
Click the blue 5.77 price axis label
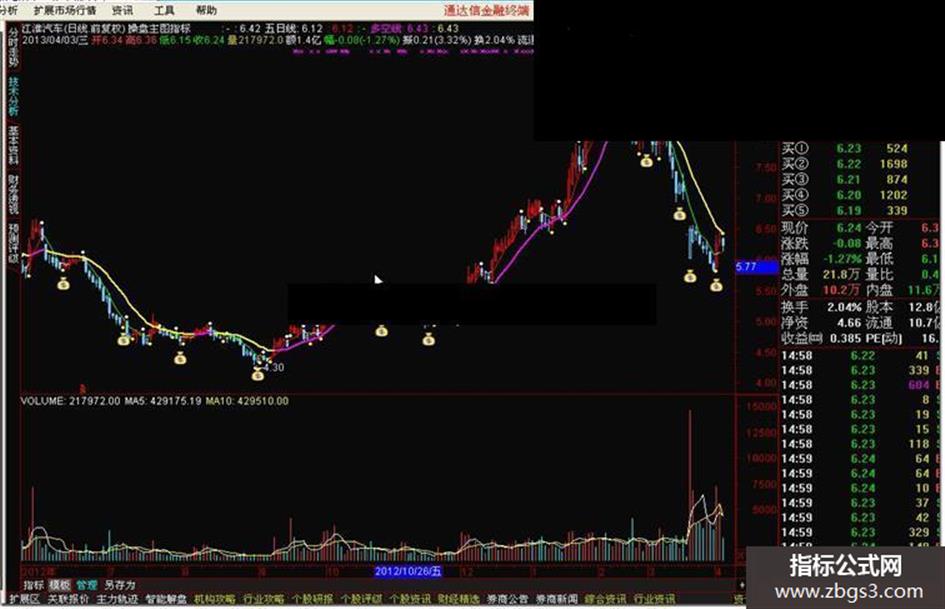click(757, 267)
